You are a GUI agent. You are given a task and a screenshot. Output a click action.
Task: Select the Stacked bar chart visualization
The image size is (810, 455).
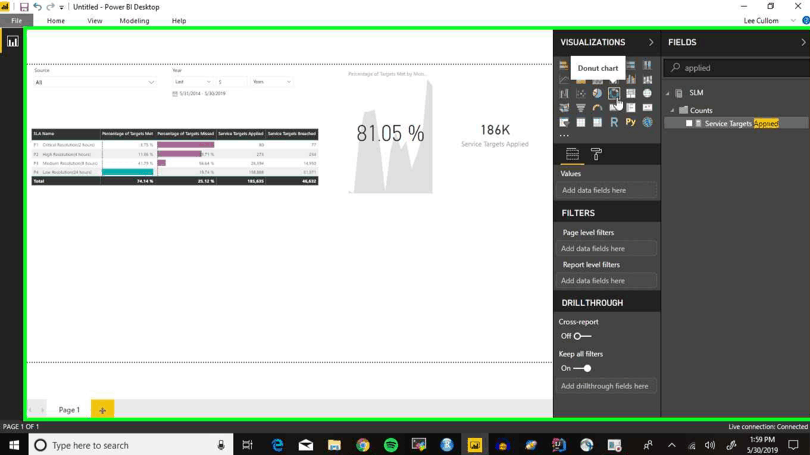click(564, 65)
